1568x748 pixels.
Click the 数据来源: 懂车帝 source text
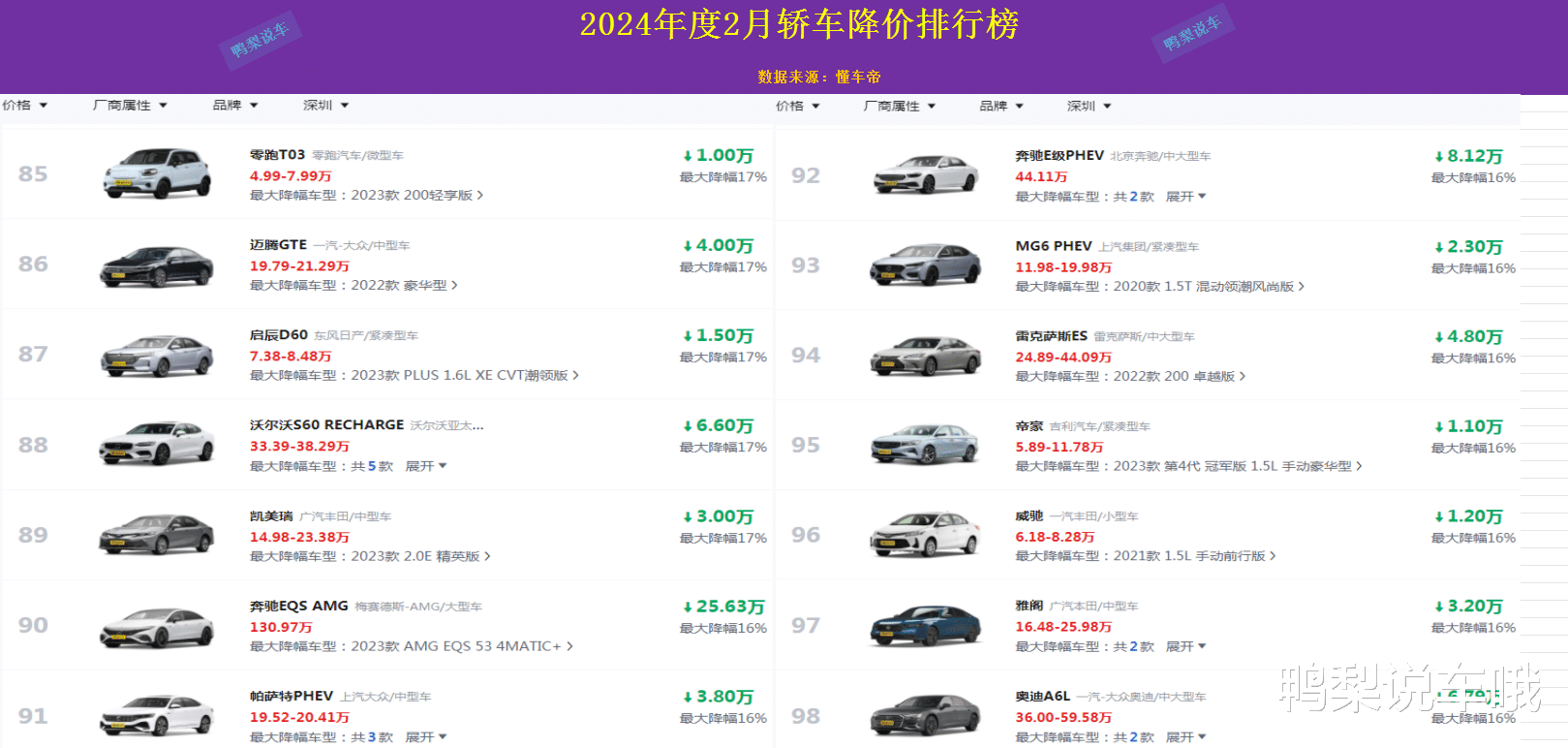819,77
